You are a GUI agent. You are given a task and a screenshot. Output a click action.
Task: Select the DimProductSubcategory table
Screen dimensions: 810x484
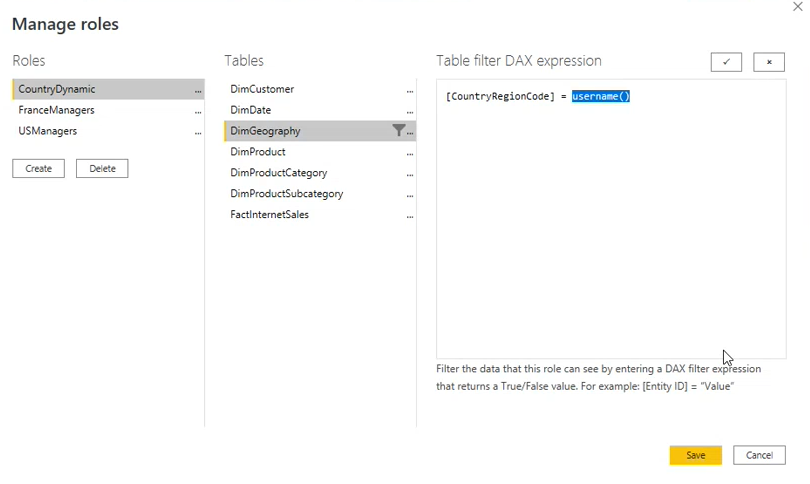pyautogui.click(x=286, y=194)
